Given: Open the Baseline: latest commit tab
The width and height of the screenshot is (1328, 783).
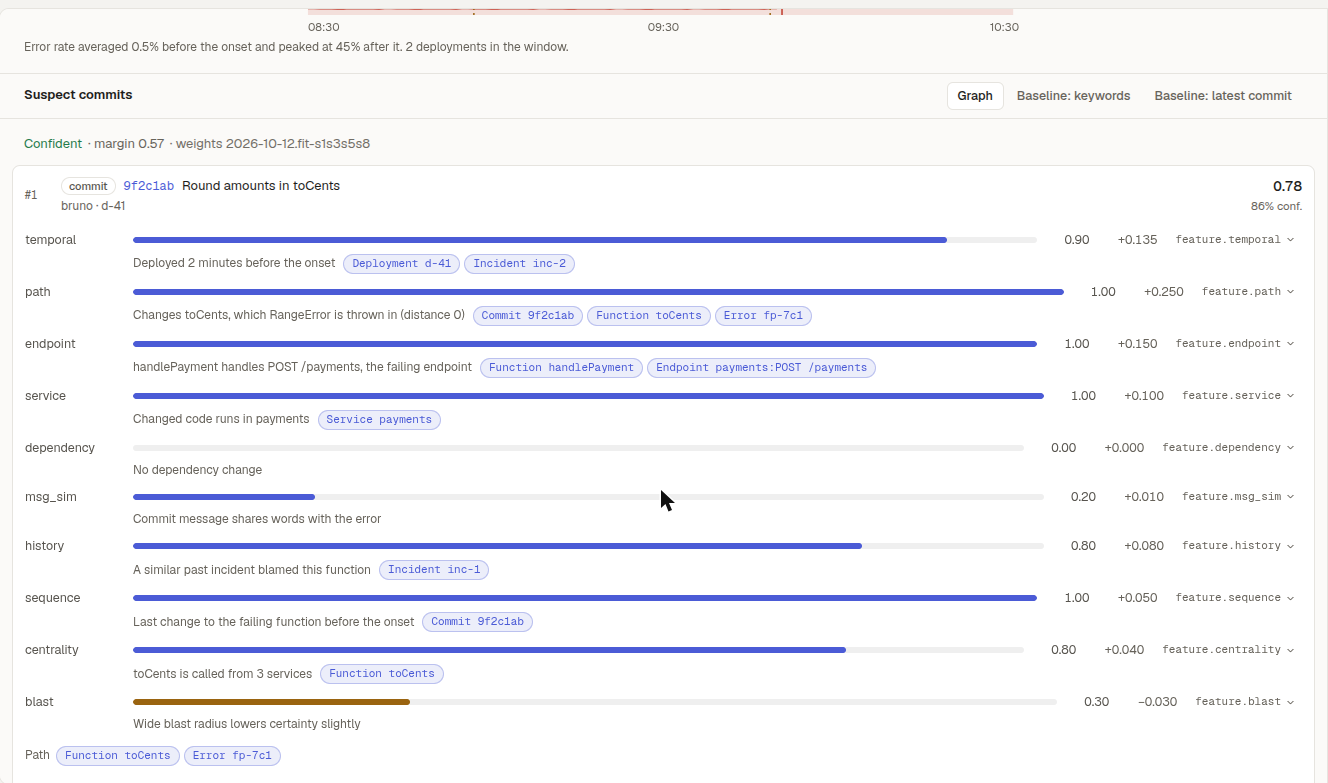Looking at the screenshot, I should pyautogui.click(x=1223, y=96).
